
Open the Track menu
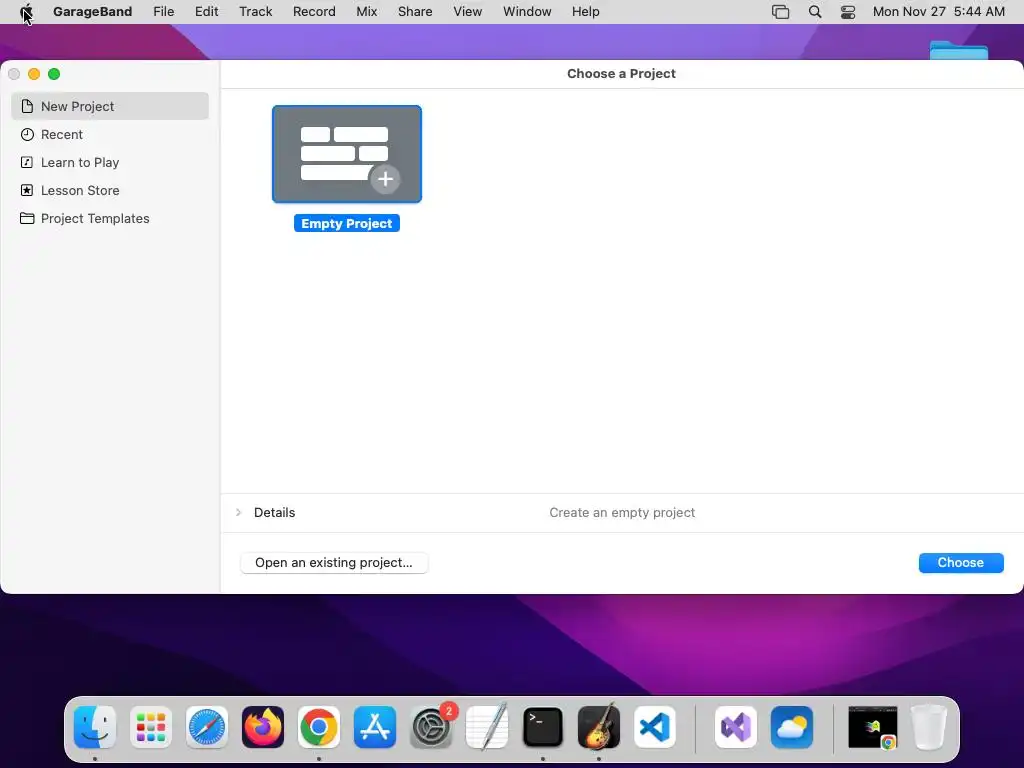pyautogui.click(x=255, y=12)
